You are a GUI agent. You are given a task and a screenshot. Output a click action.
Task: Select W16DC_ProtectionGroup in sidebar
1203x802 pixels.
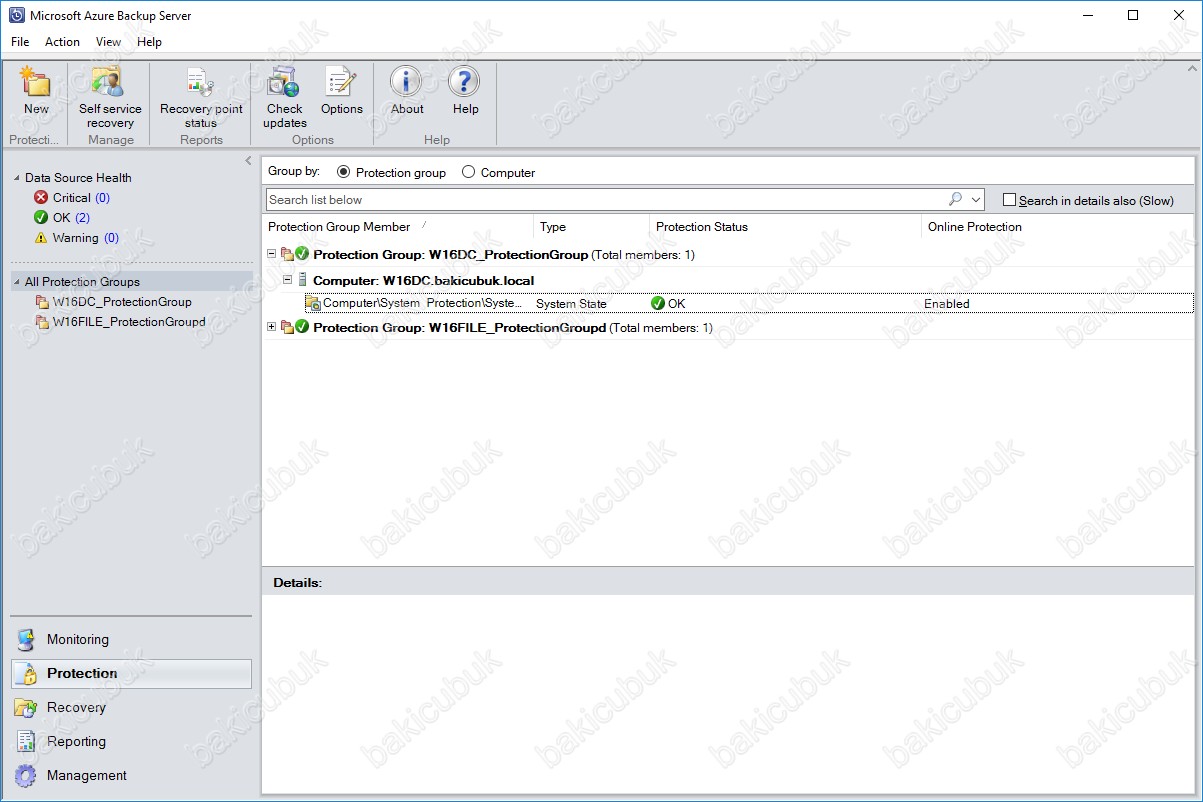(x=122, y=302)
